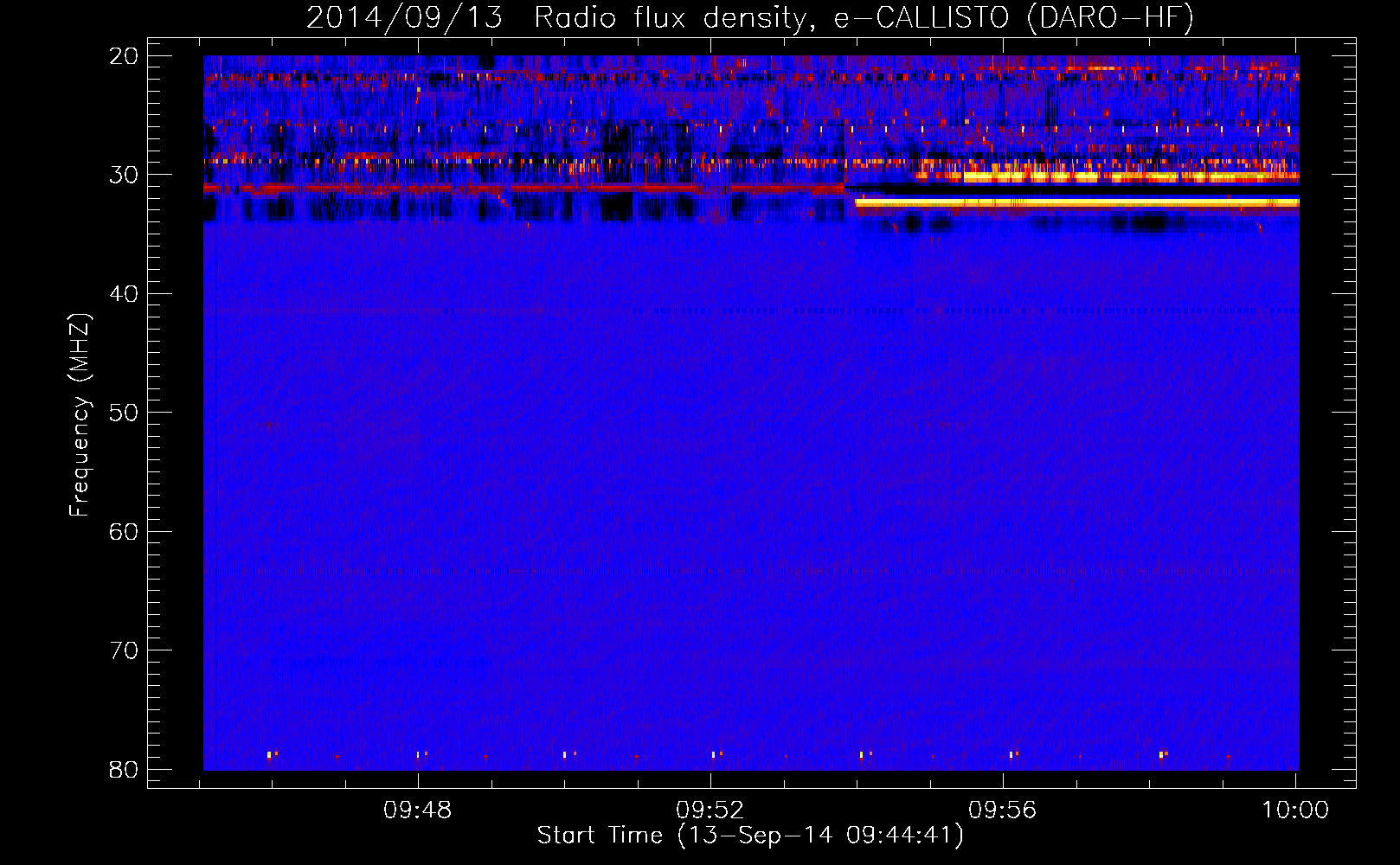This screenshot has height=865, width=1400.
Task: Click the 30 frequency tick label
Action: (x=125, y=175)
